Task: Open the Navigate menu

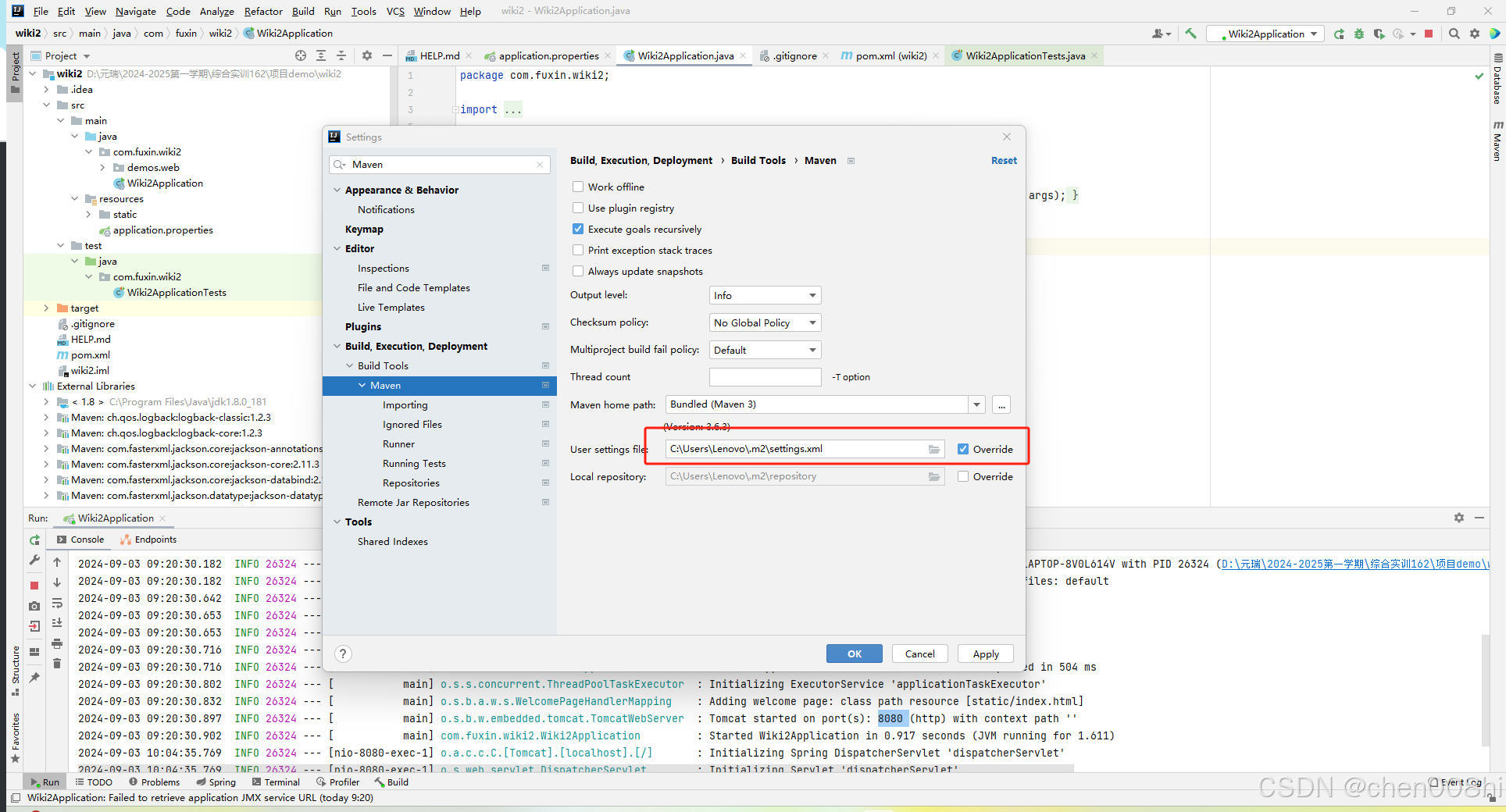Action: (135, 11)
